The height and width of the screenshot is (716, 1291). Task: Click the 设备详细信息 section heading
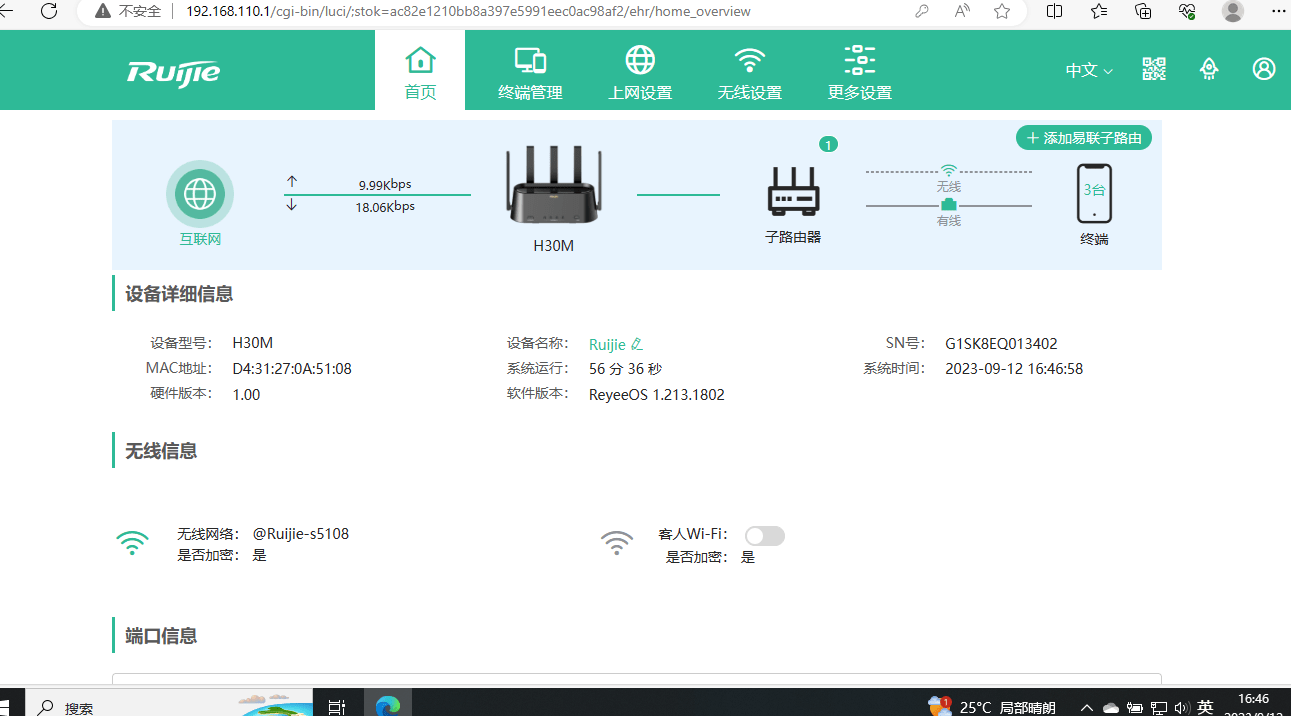[179, 294]
